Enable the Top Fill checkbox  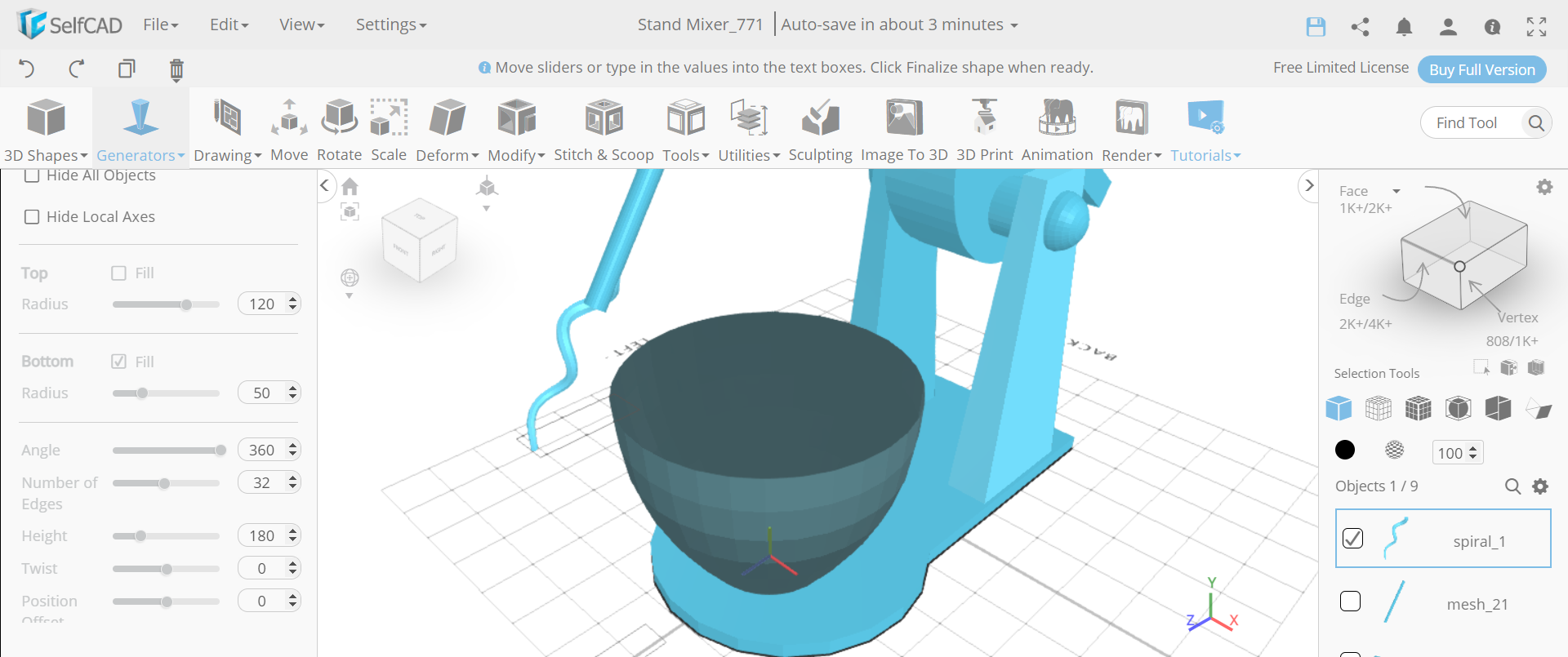coord(118,273)
